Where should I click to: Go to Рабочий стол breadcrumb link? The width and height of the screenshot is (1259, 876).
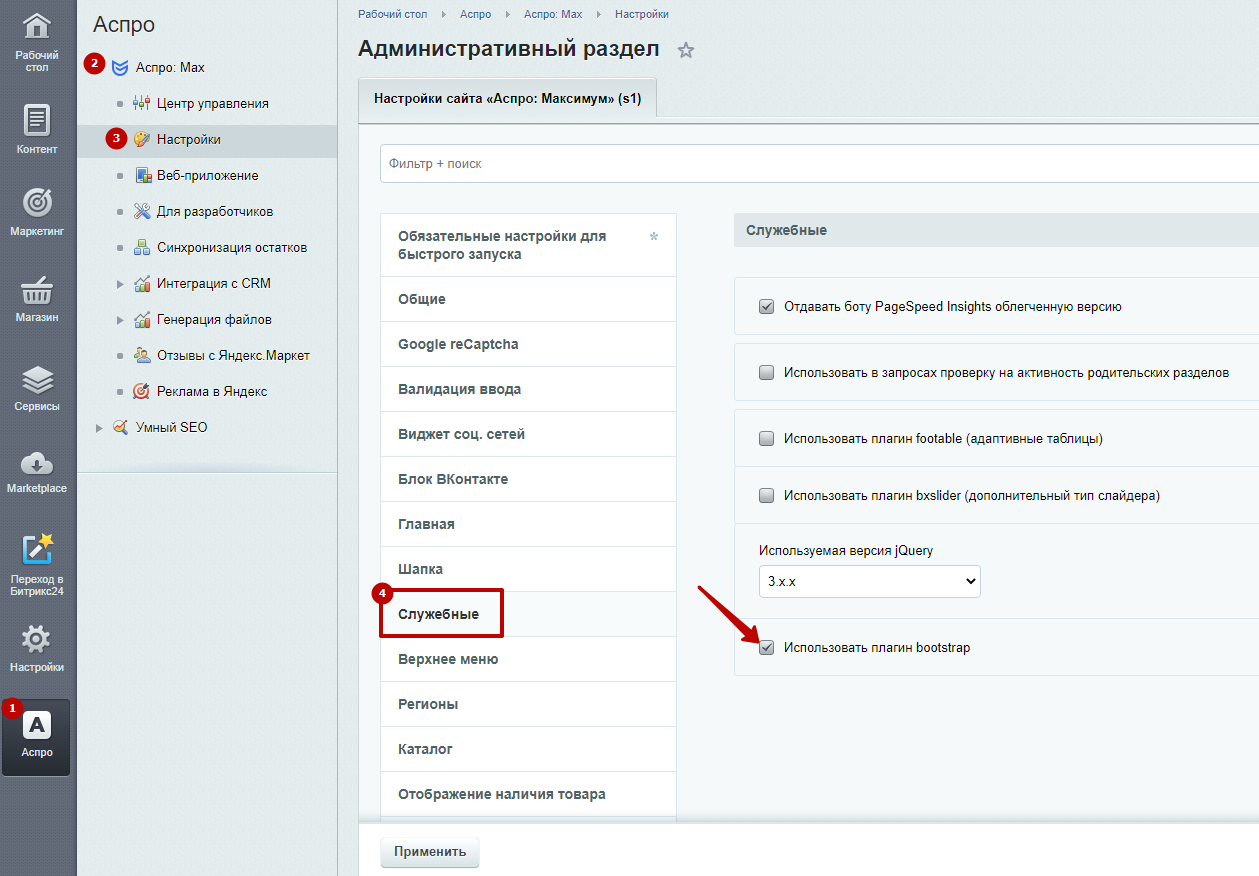pyautogui.click(x=394, y=14)
